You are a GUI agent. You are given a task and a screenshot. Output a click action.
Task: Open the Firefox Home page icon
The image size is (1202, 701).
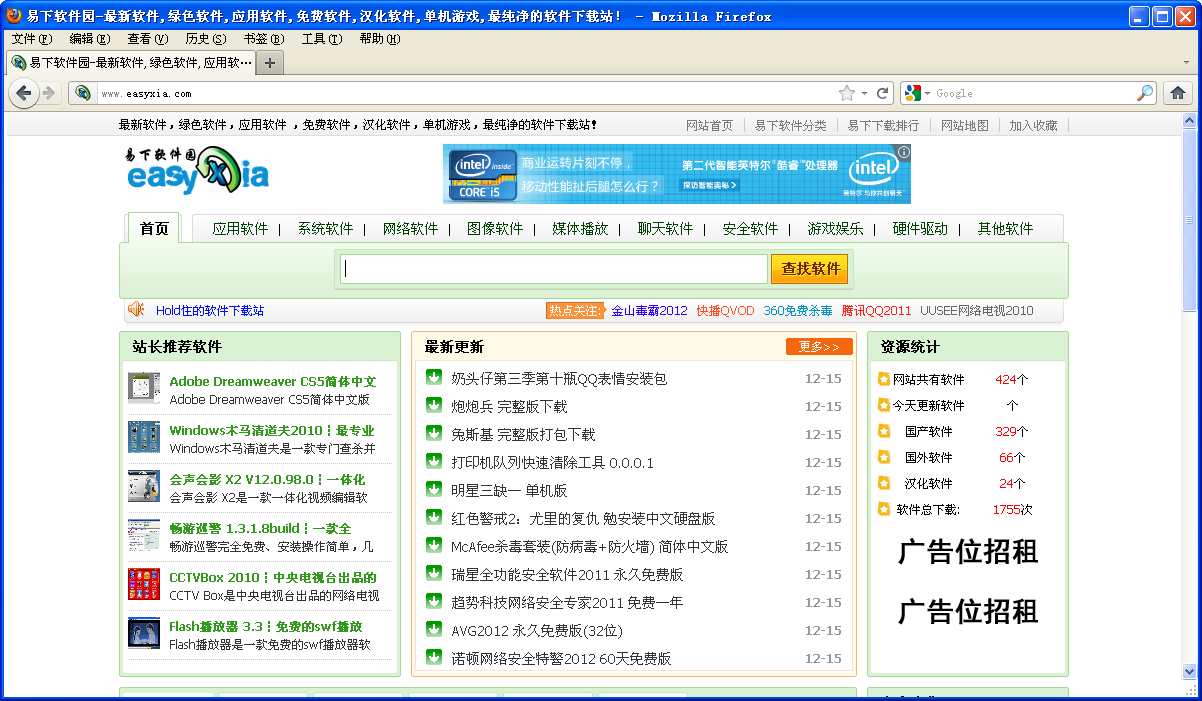[1178, 93]
